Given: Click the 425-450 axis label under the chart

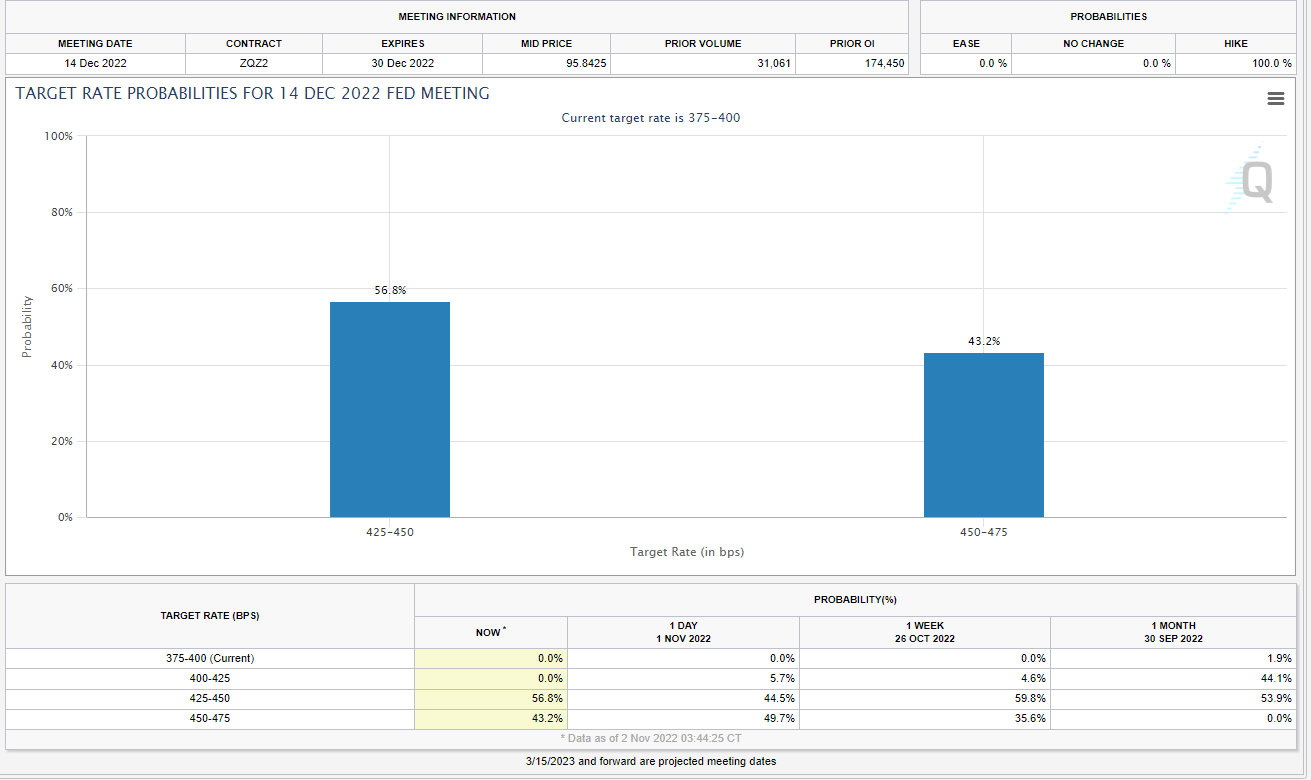Looking at the screenshot, I should tap(389, 532).
